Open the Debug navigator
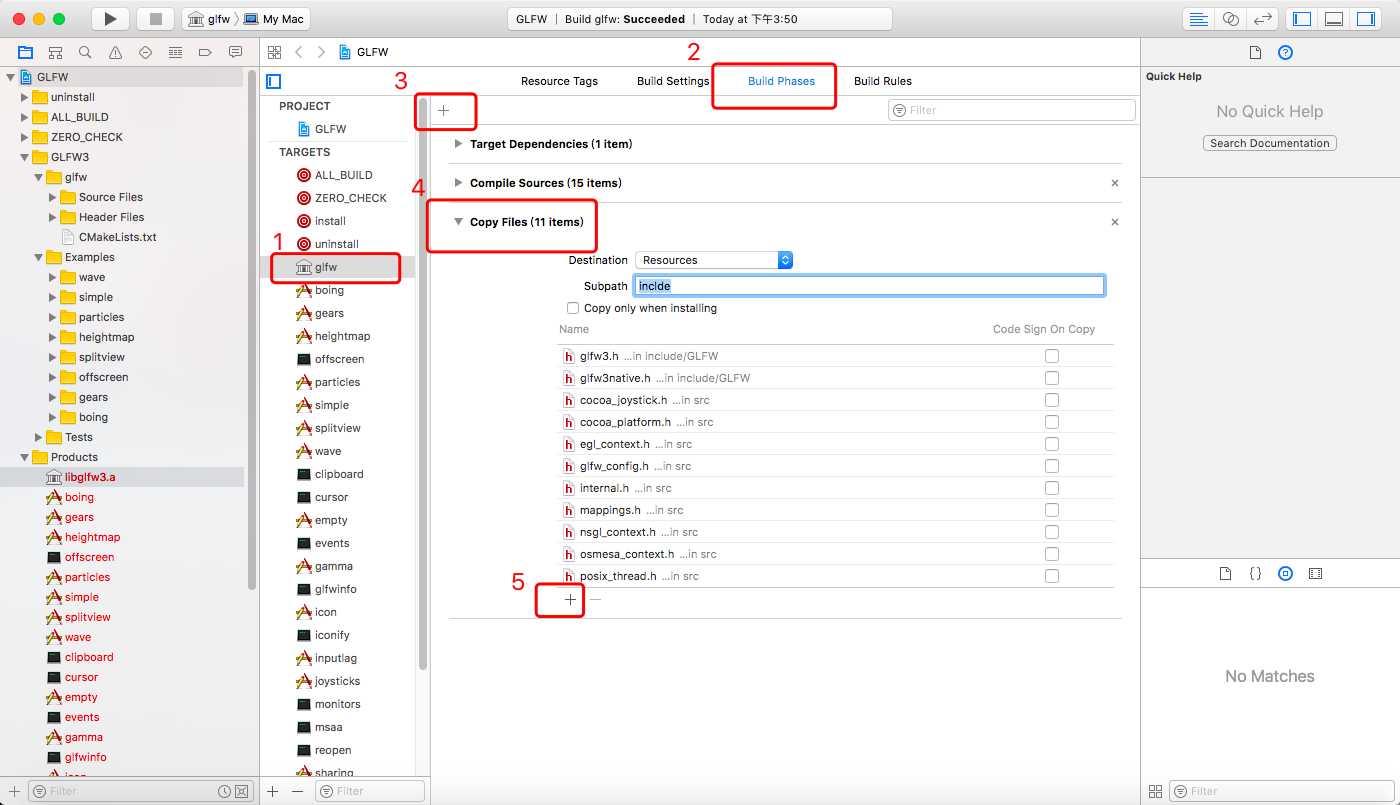This screenshot has width=1400, height=805. [x=175, y=52]
